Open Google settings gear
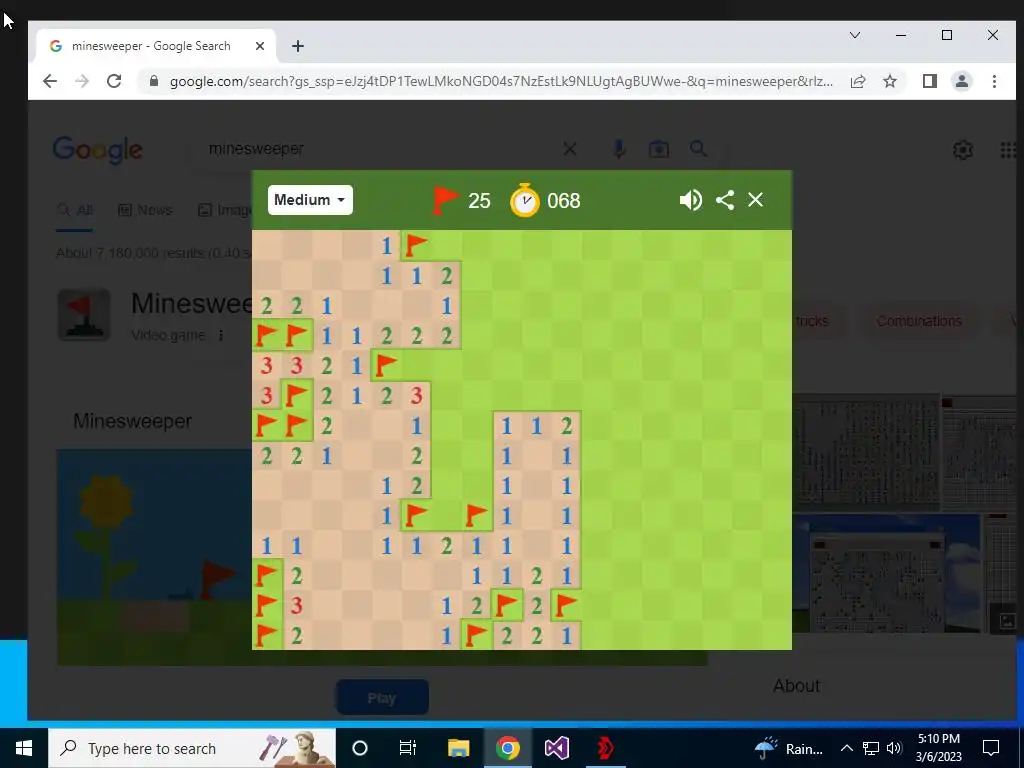This screenshot has width=1024, height=768. pyautogui.click(x=963, y=150)
